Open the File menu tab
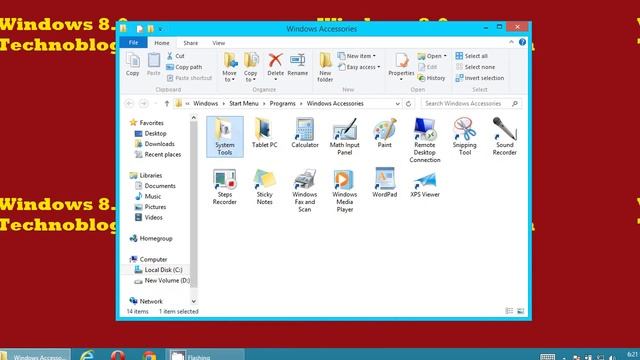Viewport: 640px width, 360px height. coord(133,42)
